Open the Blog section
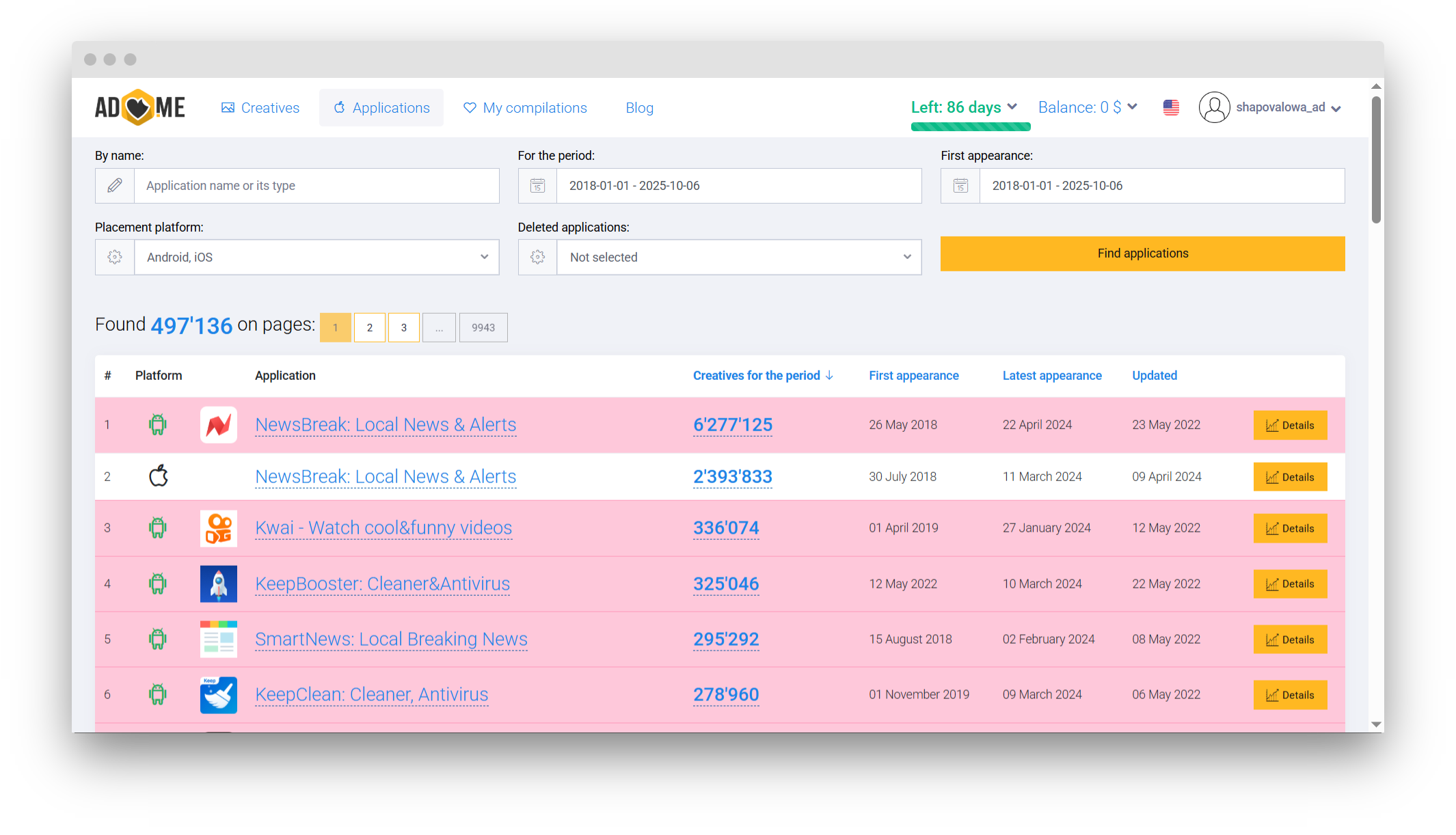The width and height of the screenshot is (1456, 835). (639, 107)
